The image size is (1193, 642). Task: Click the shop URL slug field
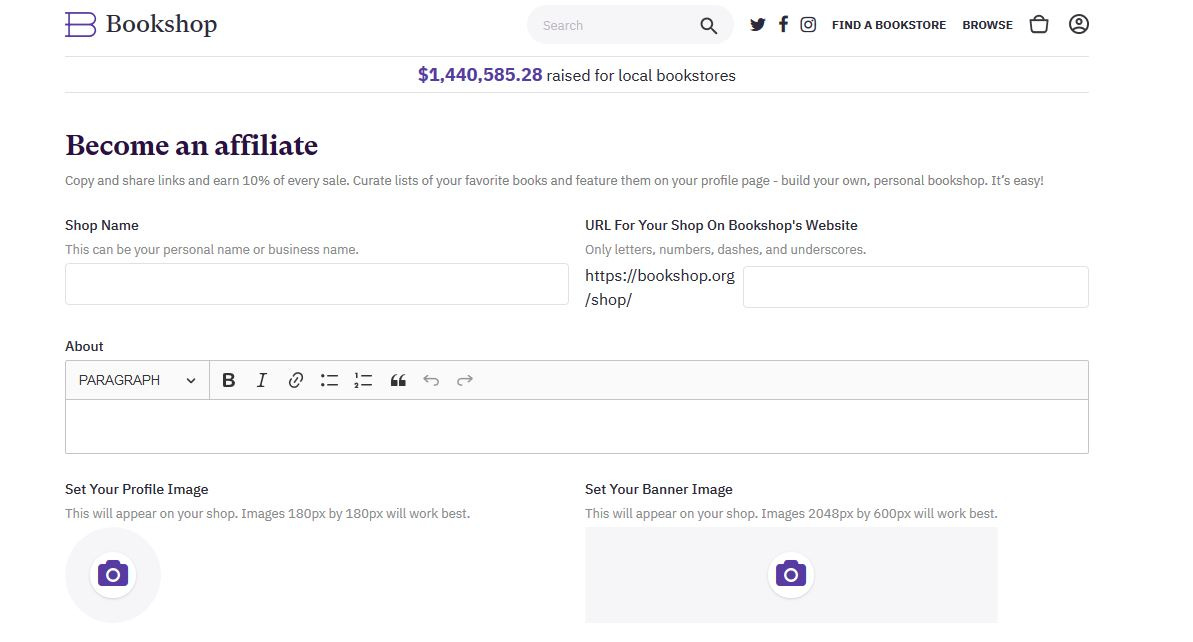(915, 287)
